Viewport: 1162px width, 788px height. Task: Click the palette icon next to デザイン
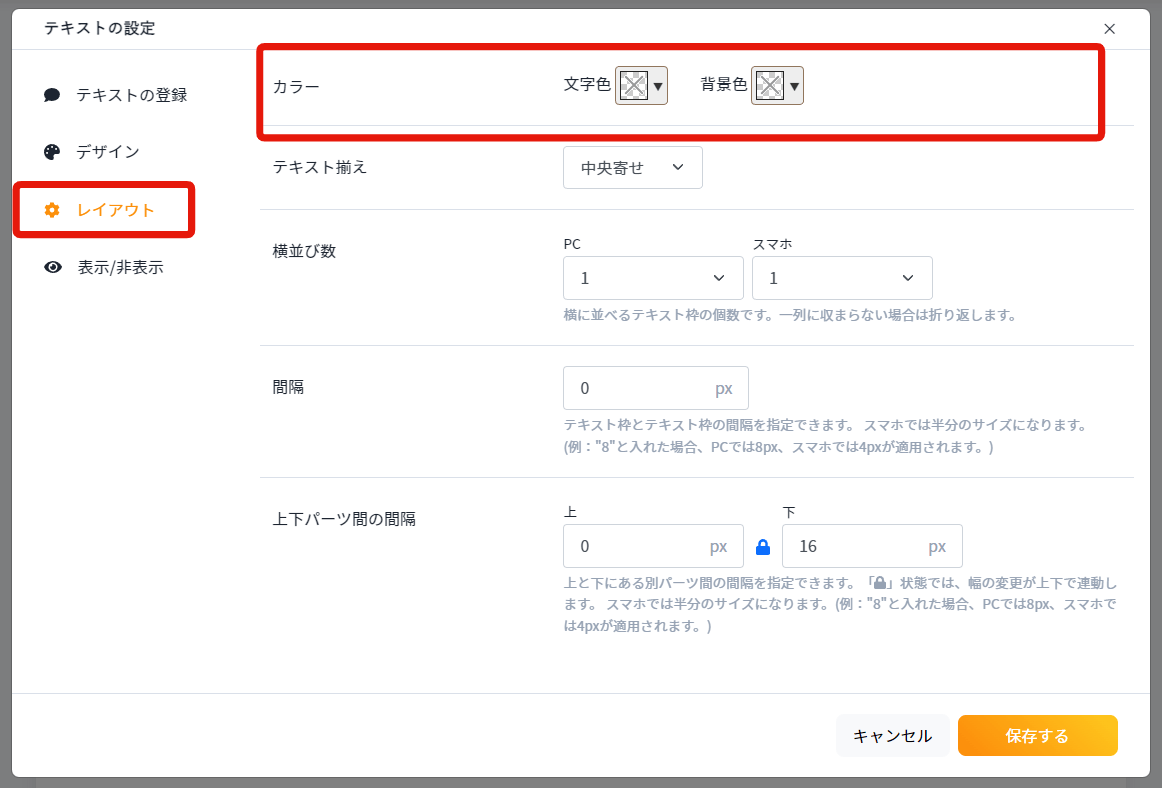click(53, 152)
